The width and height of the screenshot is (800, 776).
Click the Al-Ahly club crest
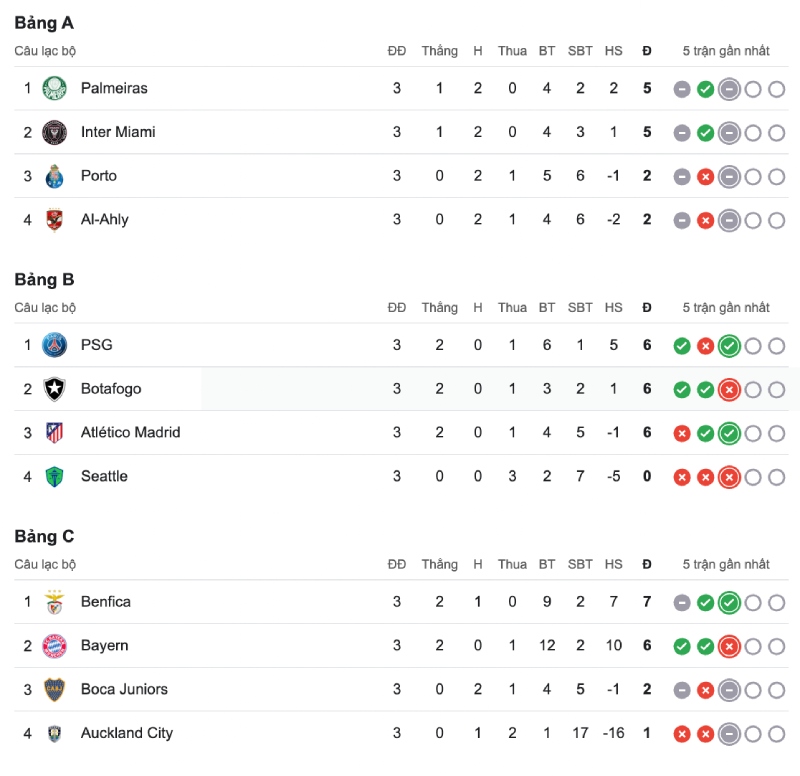tap(54, 220)
